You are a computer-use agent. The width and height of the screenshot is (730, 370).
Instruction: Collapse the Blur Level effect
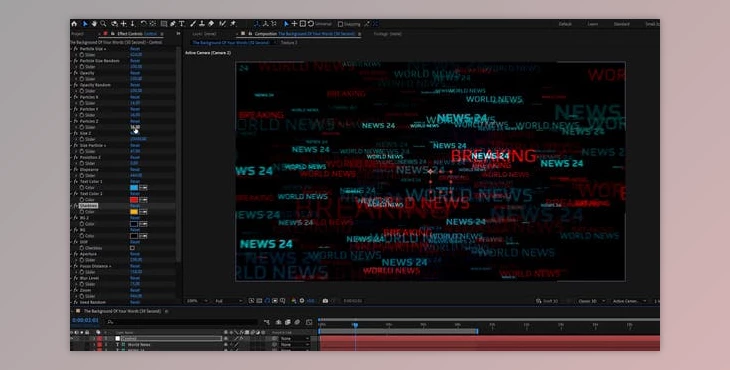[72, 278]
